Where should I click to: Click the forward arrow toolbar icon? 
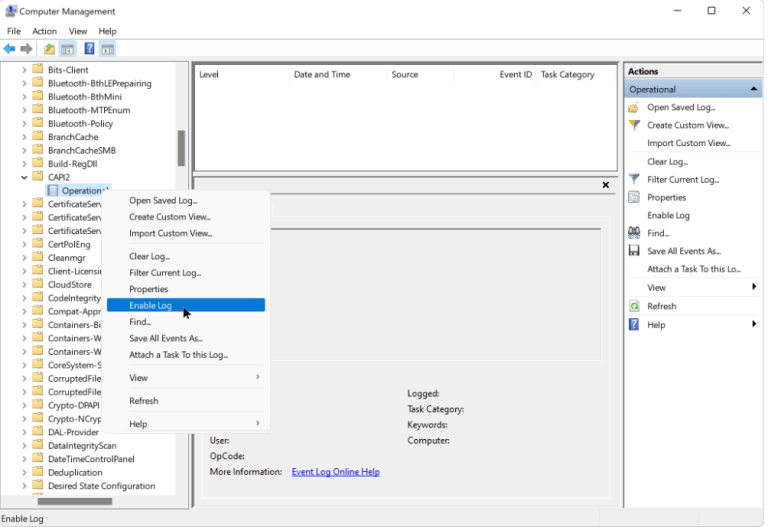(26, 49)
